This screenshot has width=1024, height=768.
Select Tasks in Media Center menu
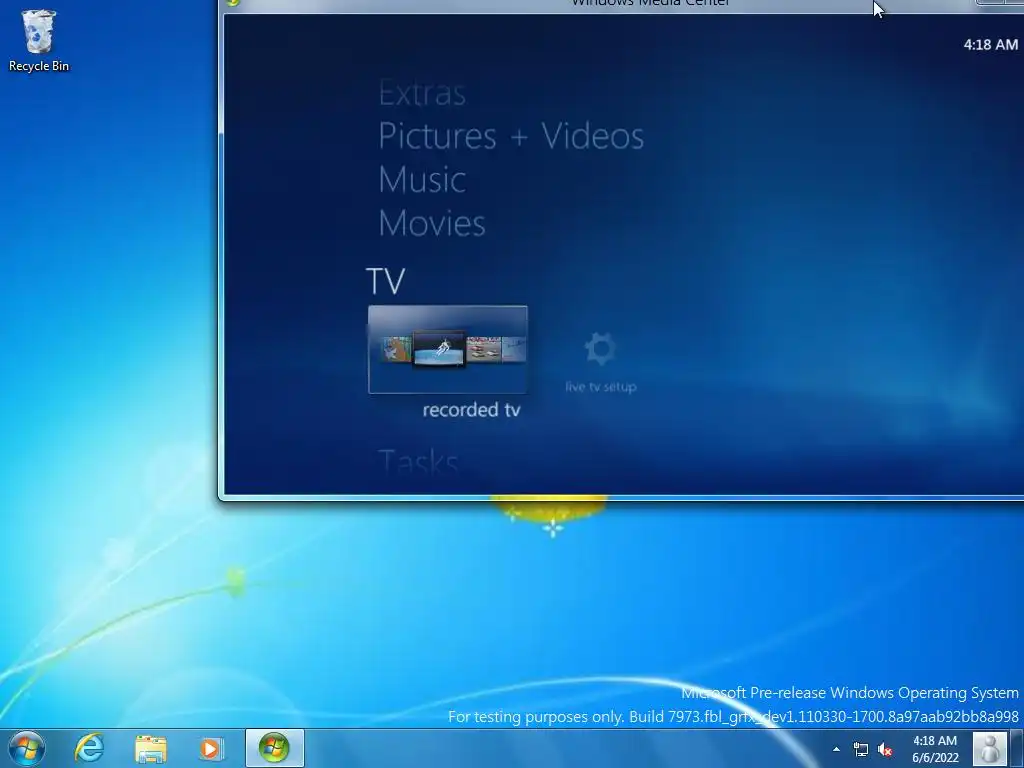418,461
